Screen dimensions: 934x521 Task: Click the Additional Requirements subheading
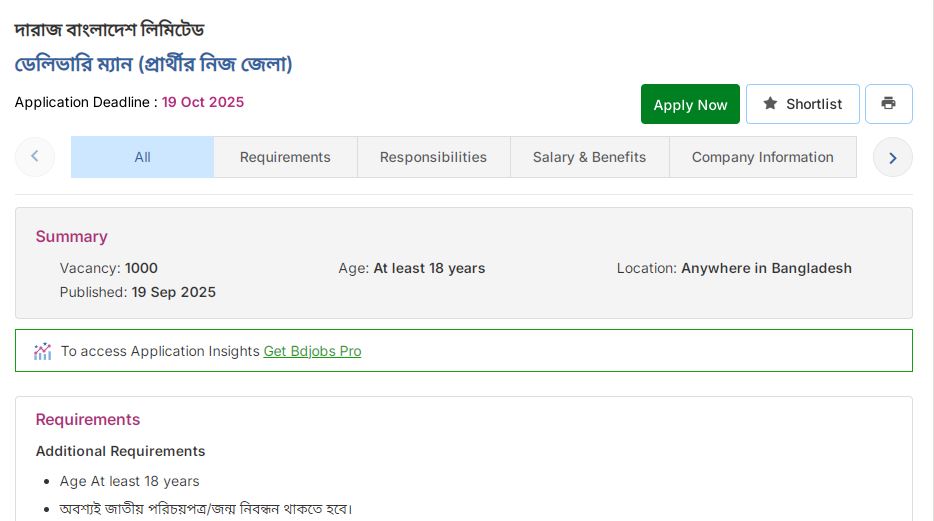coord(120,451)
